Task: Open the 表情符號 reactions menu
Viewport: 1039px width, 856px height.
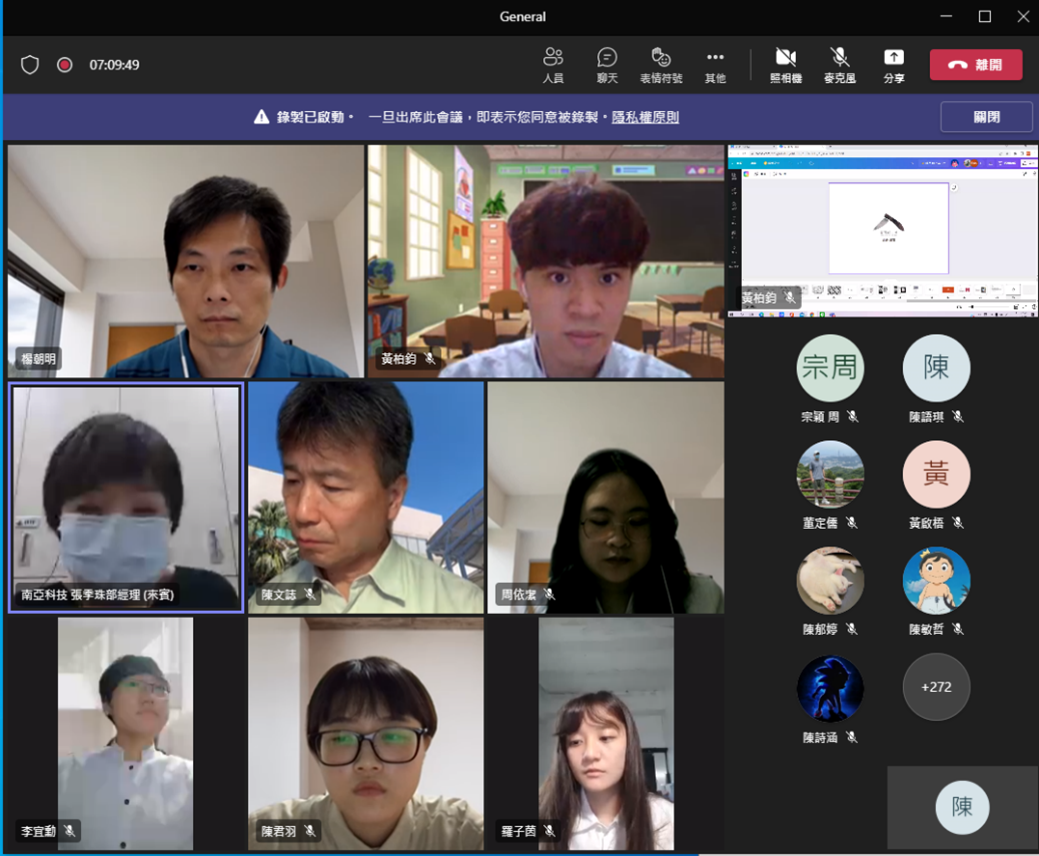Action: [661, 65]
